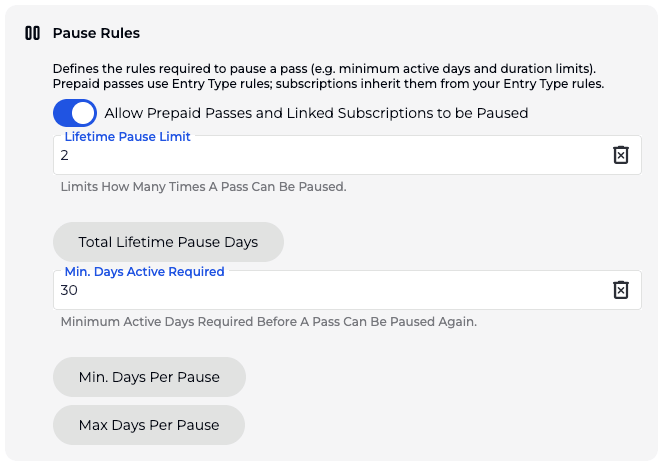Click the blue Min. Days Active Required label
The height and width of the screenshot is (467, 662).
[x=144, y=271]
